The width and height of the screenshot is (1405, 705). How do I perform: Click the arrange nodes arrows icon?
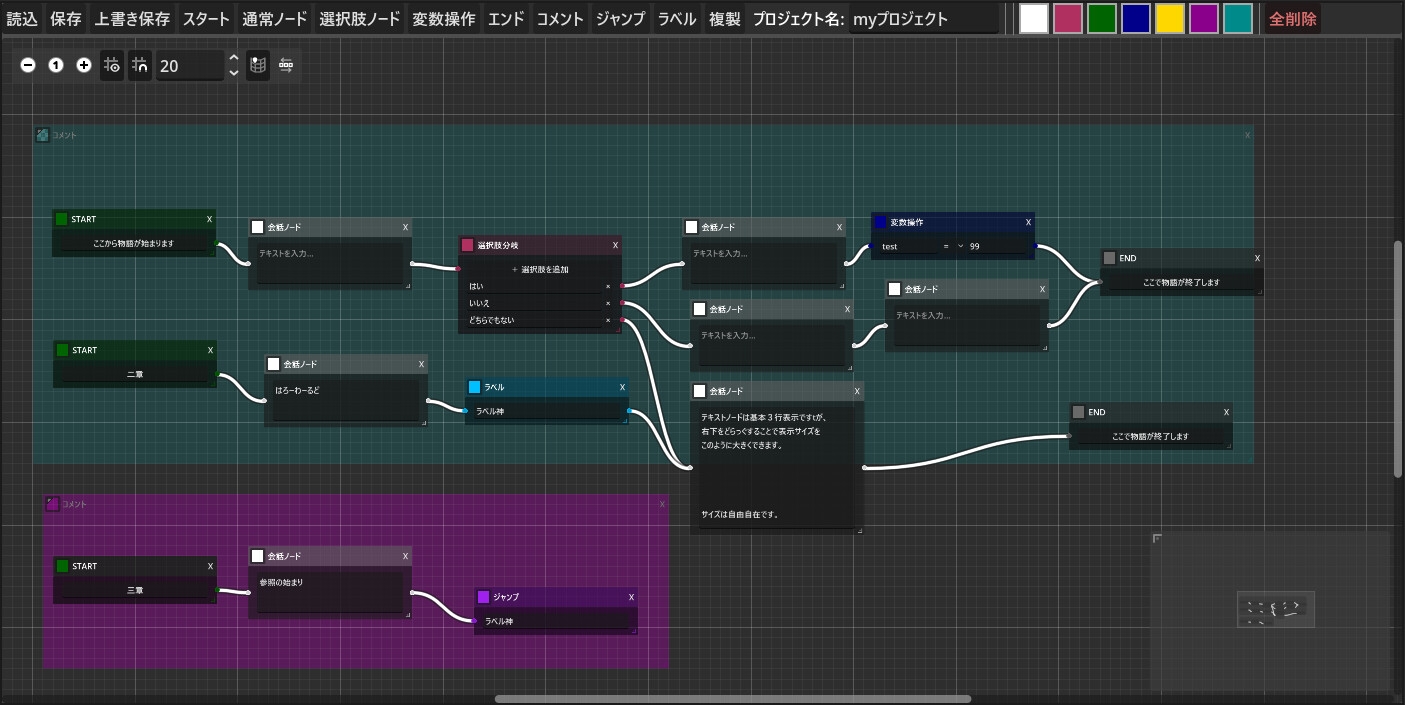coord(286,65)
